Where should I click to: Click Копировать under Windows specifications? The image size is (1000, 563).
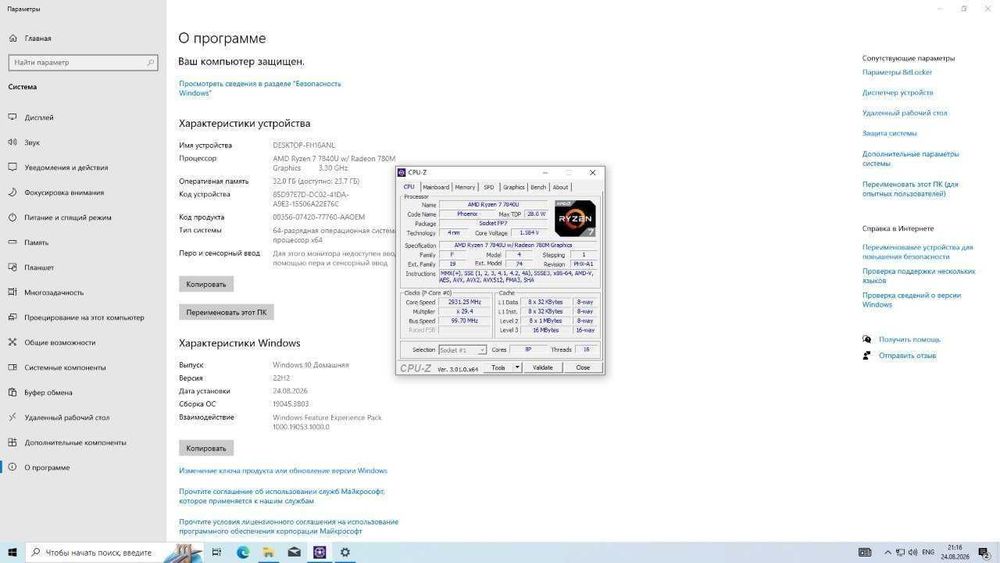206,448
